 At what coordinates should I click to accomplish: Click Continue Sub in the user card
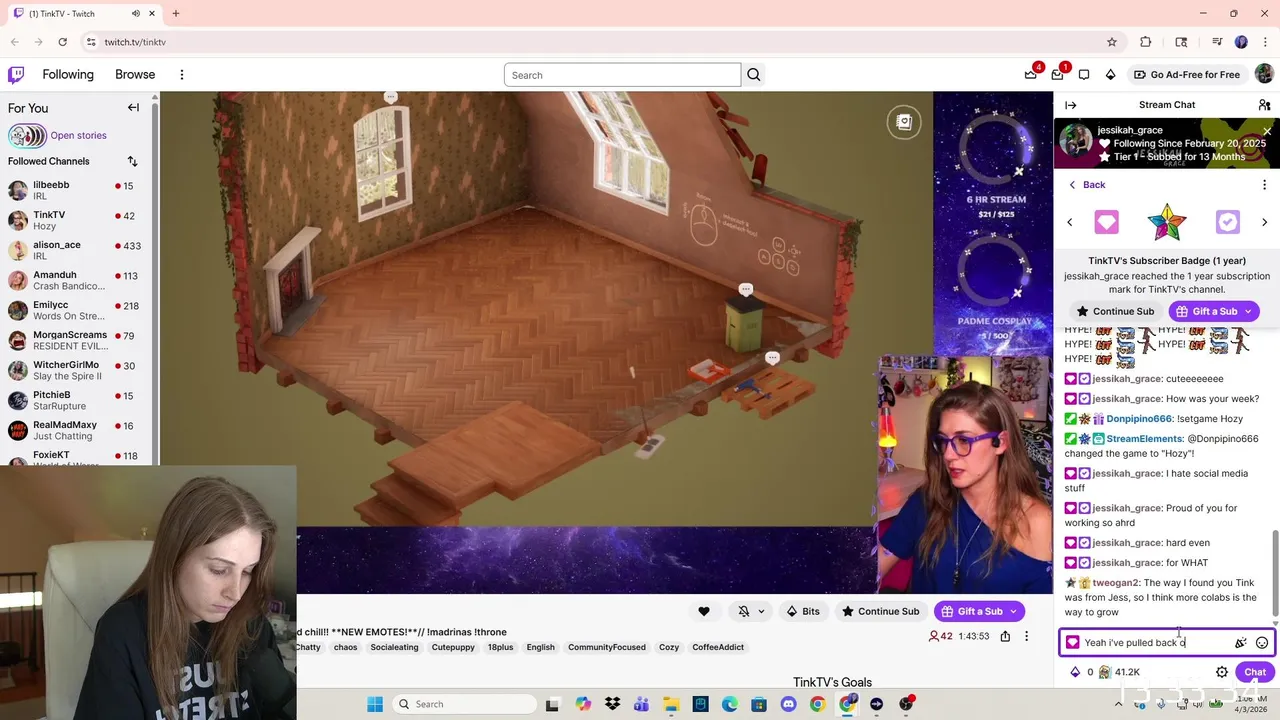(1115, 311)
